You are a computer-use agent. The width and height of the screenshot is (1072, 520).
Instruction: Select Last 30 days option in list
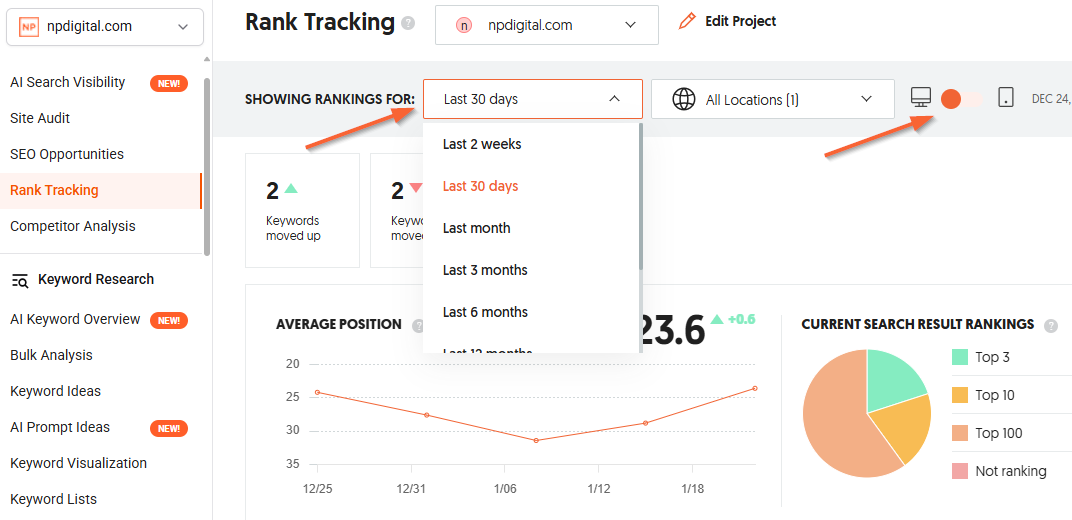click(x=481, y=187)
